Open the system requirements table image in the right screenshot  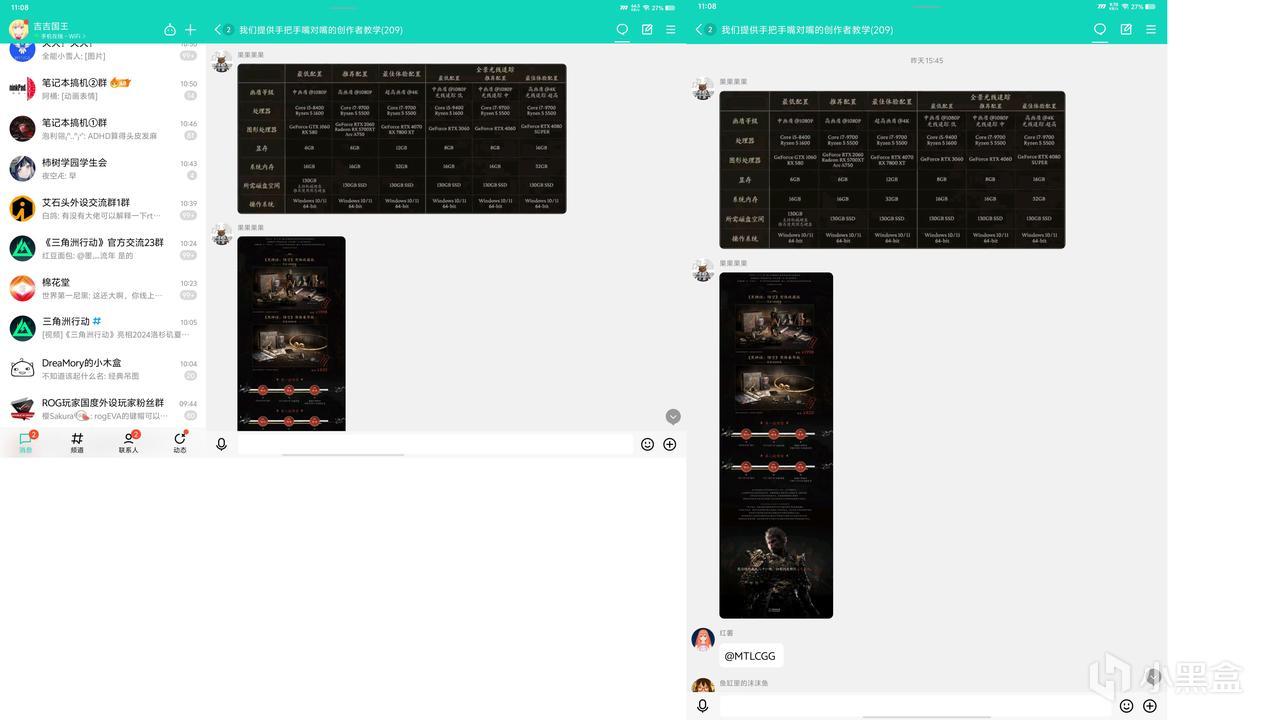tap(892, 170)
